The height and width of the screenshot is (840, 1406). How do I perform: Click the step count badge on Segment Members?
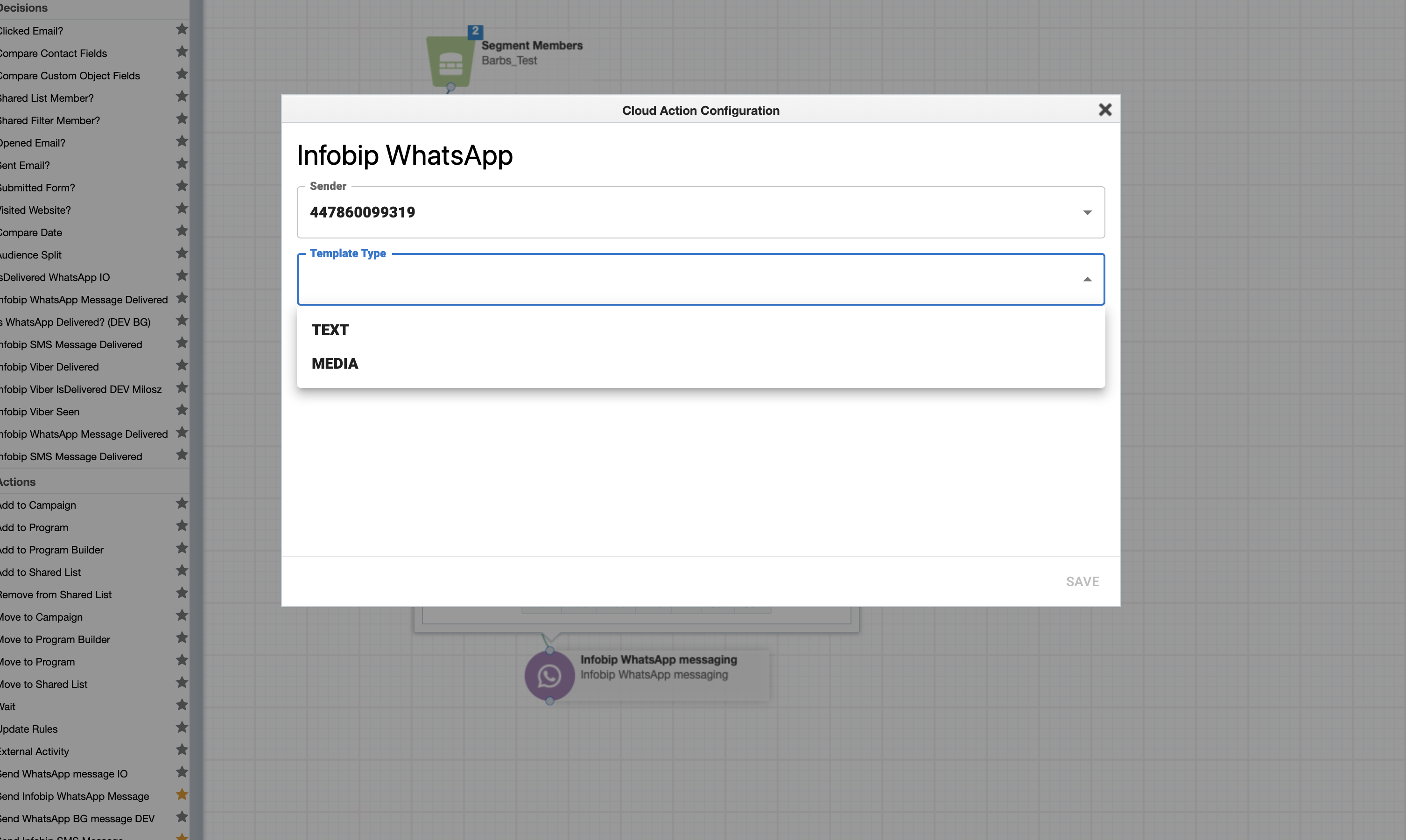point(476,31)
